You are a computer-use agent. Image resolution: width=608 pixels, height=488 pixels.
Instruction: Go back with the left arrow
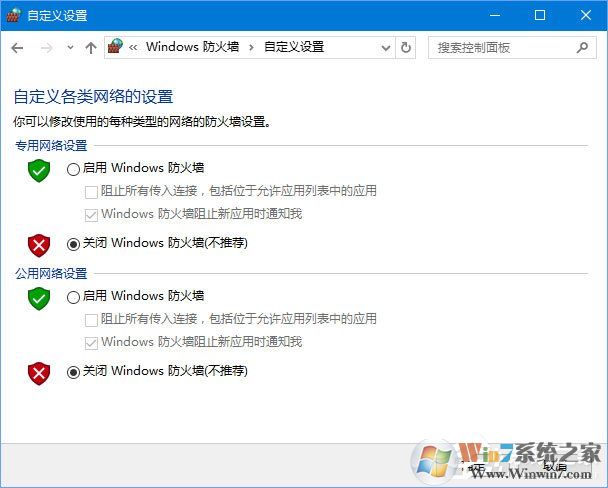point(17,48)
